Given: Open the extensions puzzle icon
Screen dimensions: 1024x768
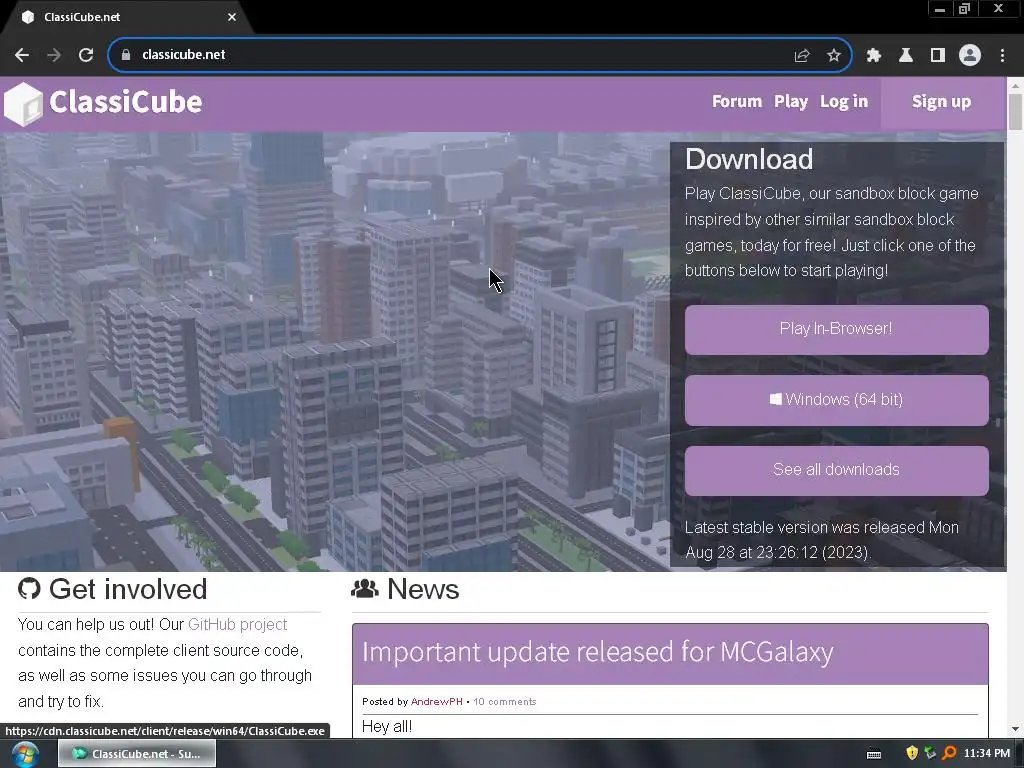Looking at the screenshot, I should click(874, 56).
